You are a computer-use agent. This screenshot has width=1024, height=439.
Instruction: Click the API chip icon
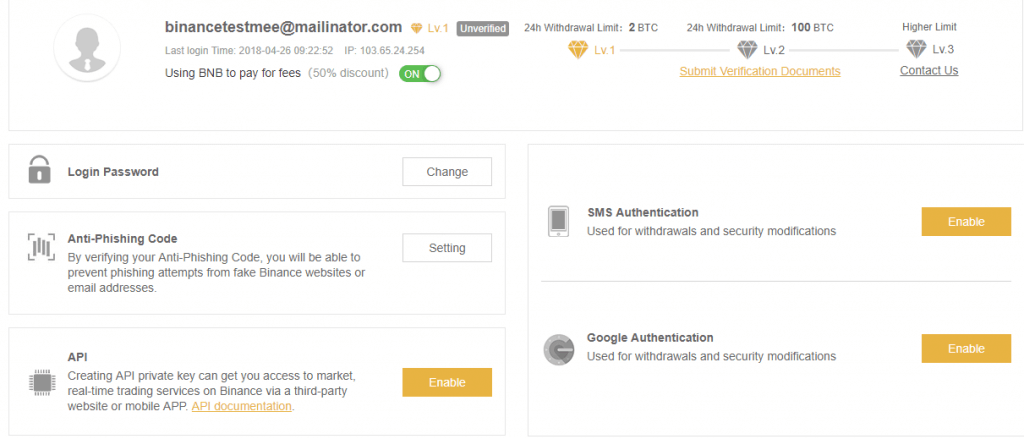click(42, 382)
